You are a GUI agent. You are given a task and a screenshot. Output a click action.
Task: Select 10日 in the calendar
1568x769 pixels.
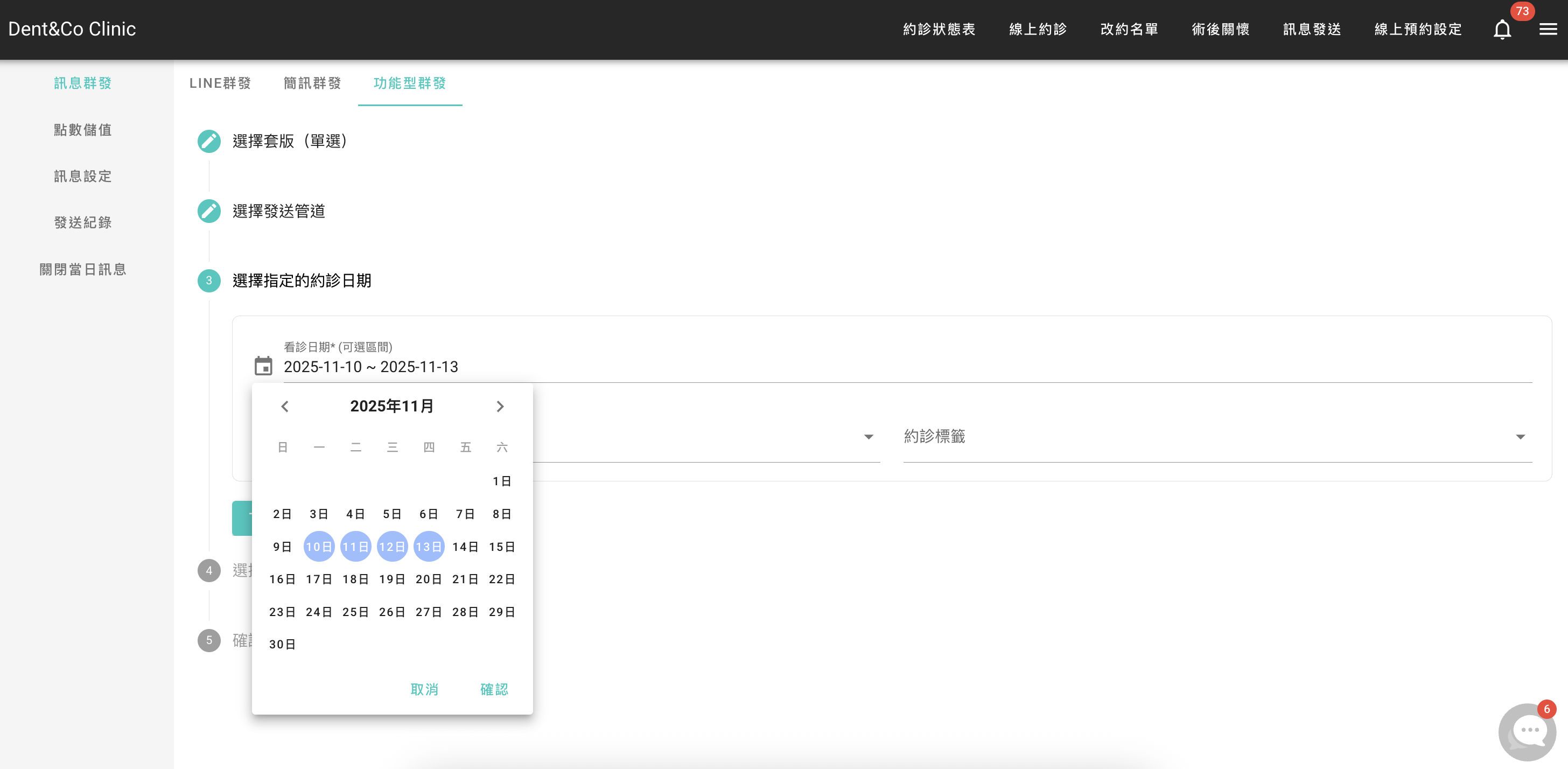coord(319,547)
